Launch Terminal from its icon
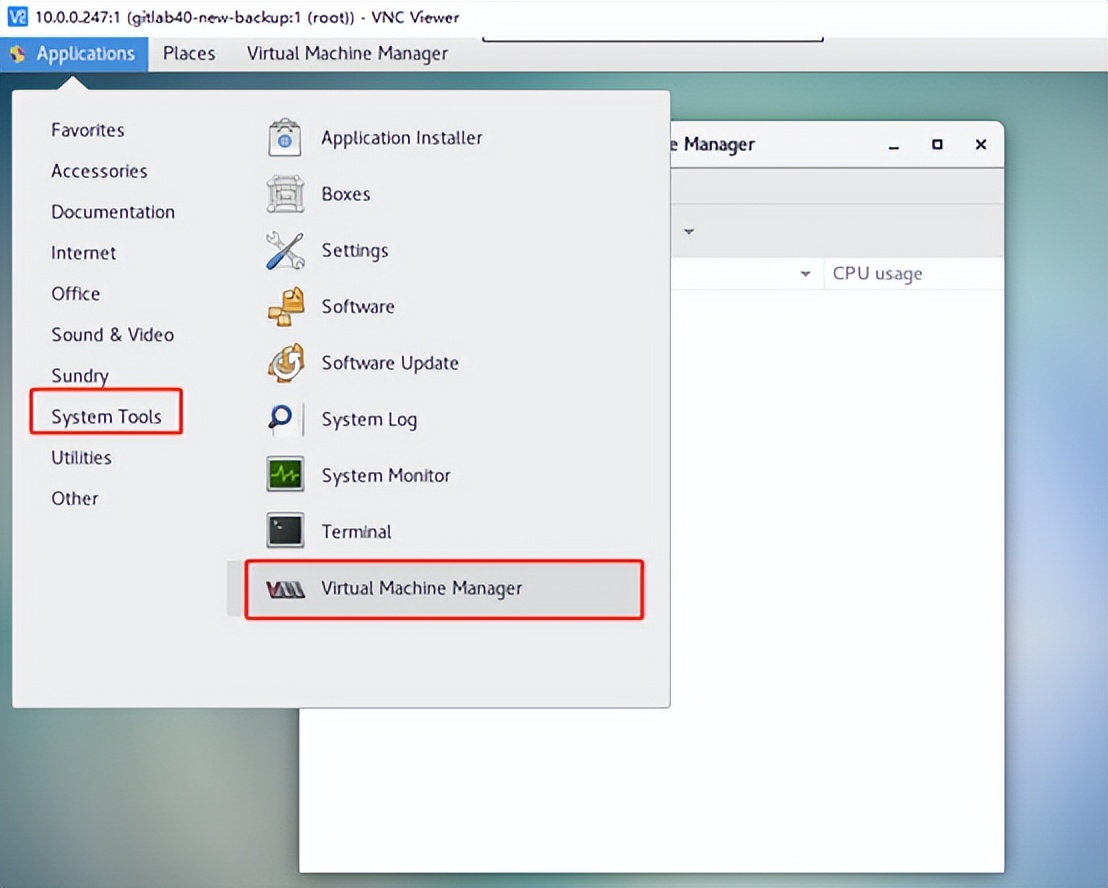 (x=285, y=532)
